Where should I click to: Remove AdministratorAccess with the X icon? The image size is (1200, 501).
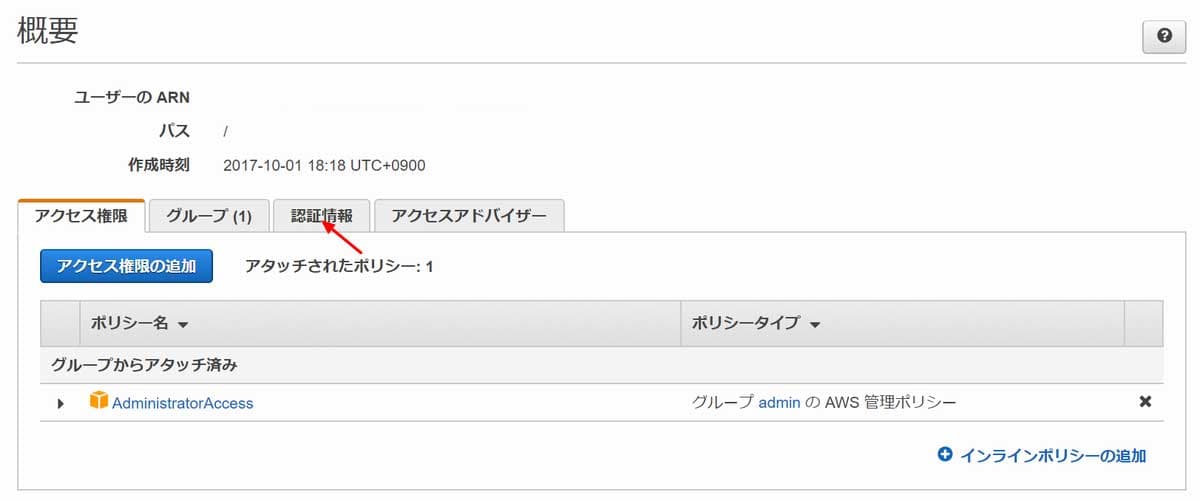click(1145, 402)
